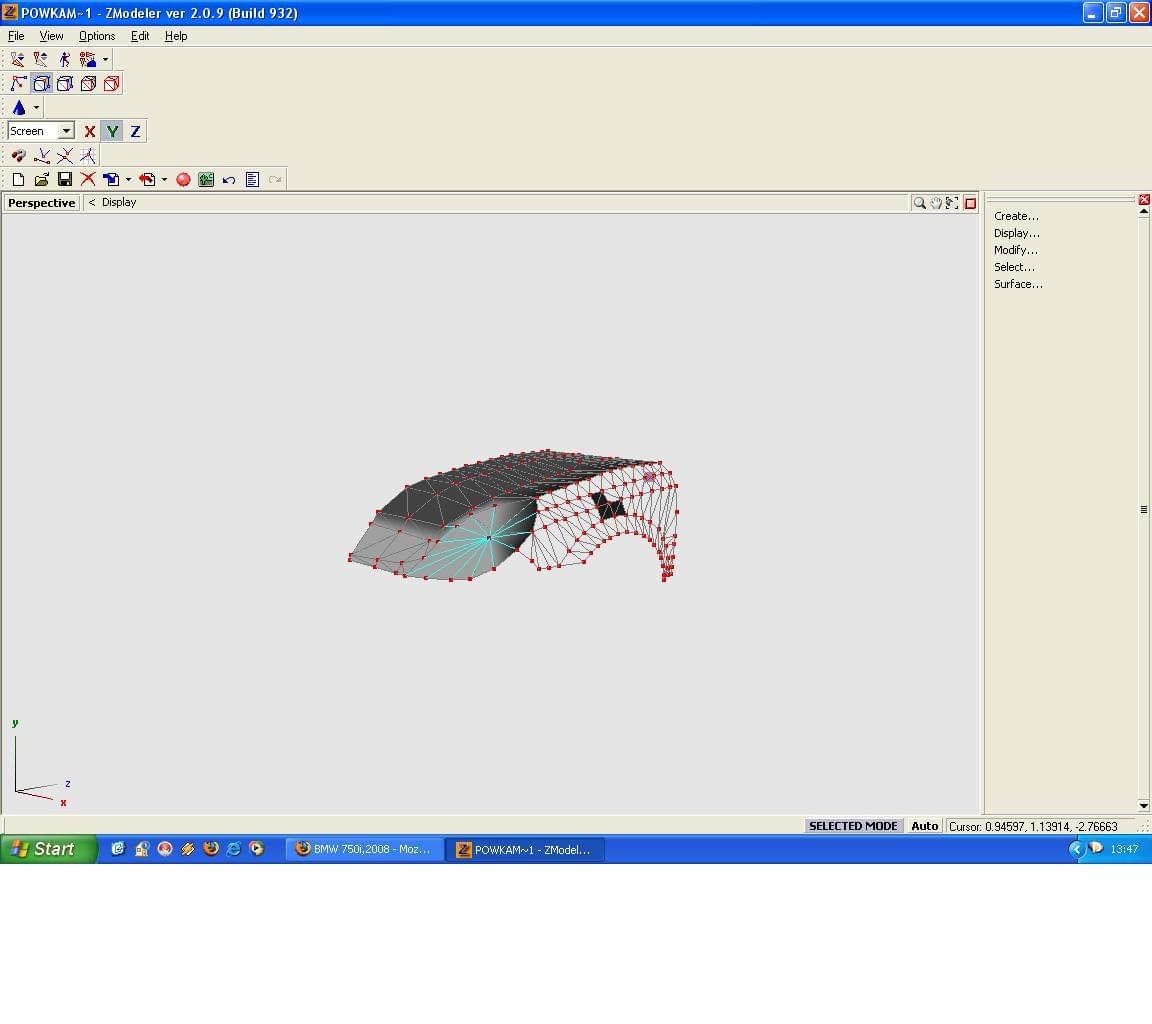Select the vertices editing level icon
Screen dimensions: 1152x1024
(x=18, y=84)
